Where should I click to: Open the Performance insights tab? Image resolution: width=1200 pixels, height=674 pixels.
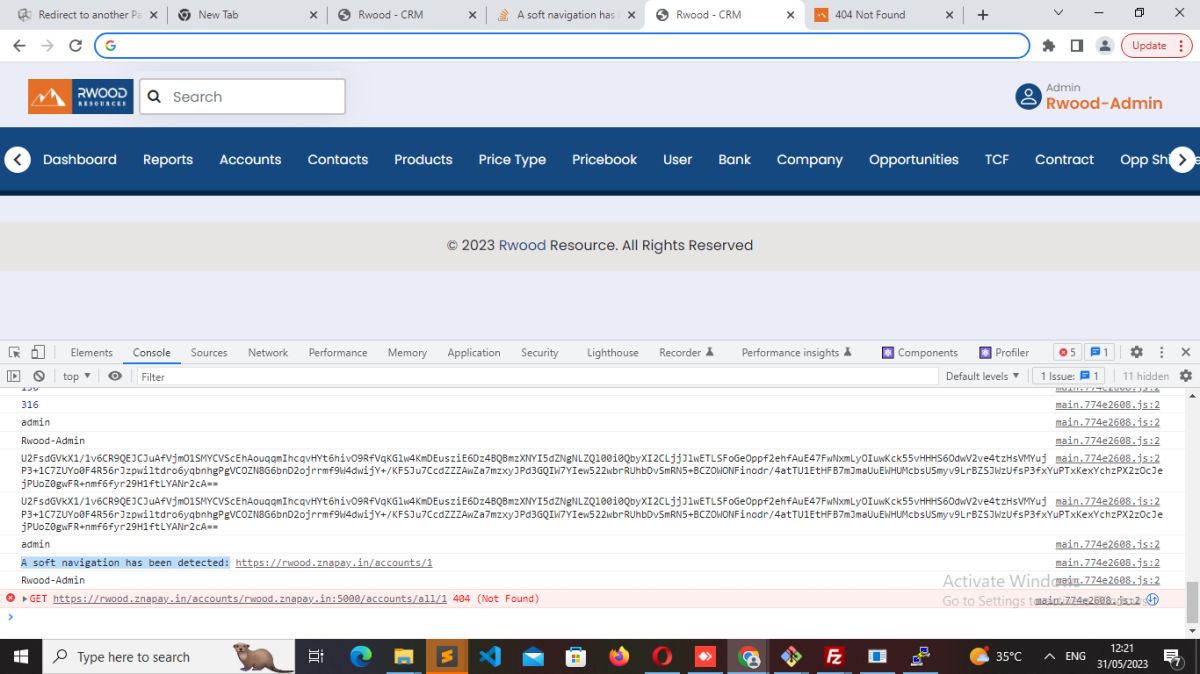pyautogui.click(x=797, y=352)
